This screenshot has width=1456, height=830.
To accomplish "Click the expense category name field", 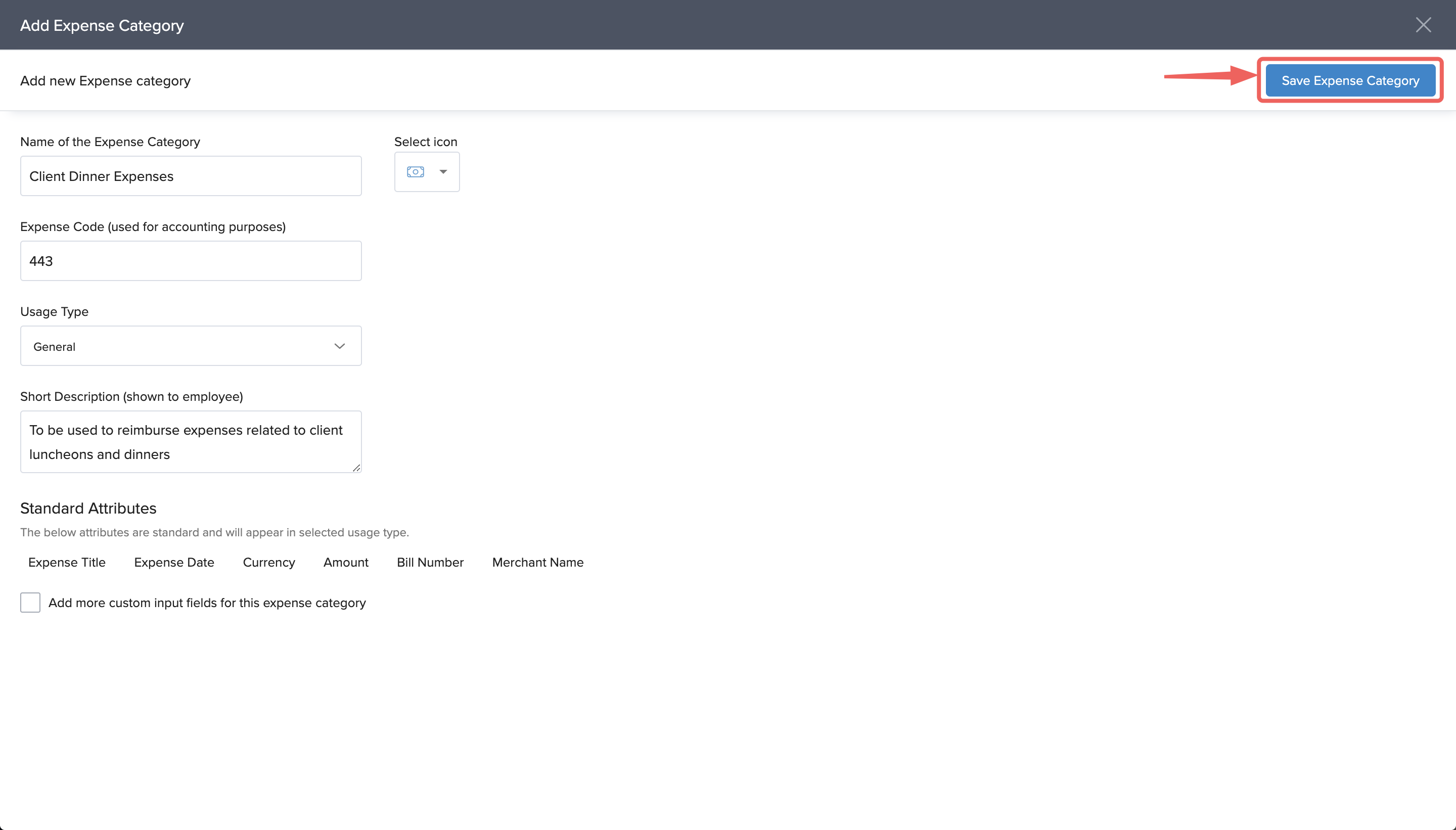I will point(191,176).
